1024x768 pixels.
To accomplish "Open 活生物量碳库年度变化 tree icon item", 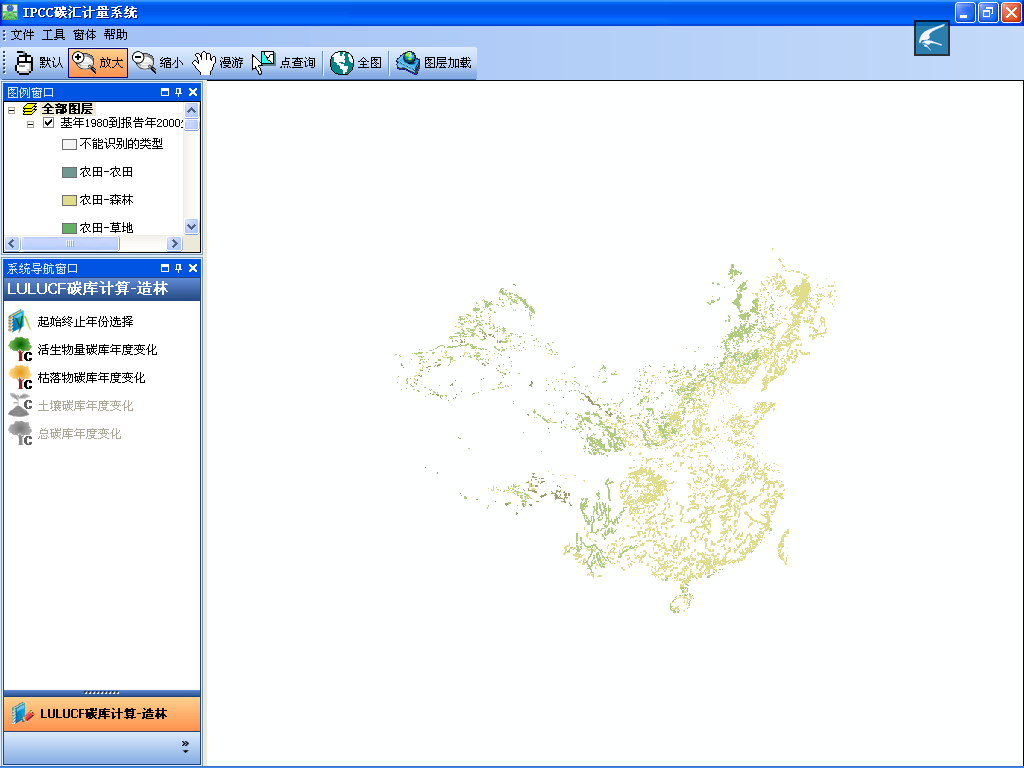I will point(97,350).
